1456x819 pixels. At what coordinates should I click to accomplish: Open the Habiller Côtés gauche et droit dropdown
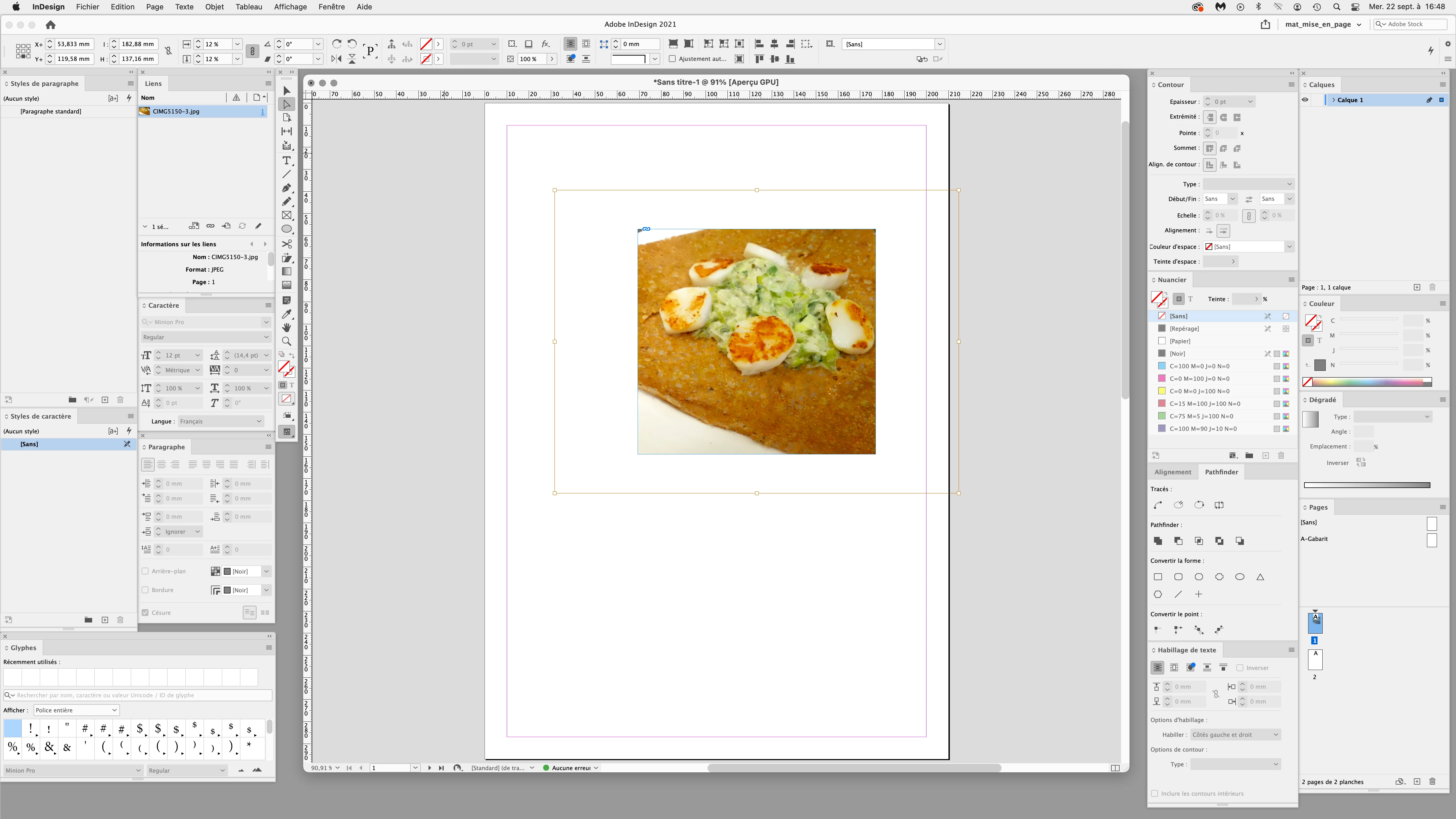1235,735
